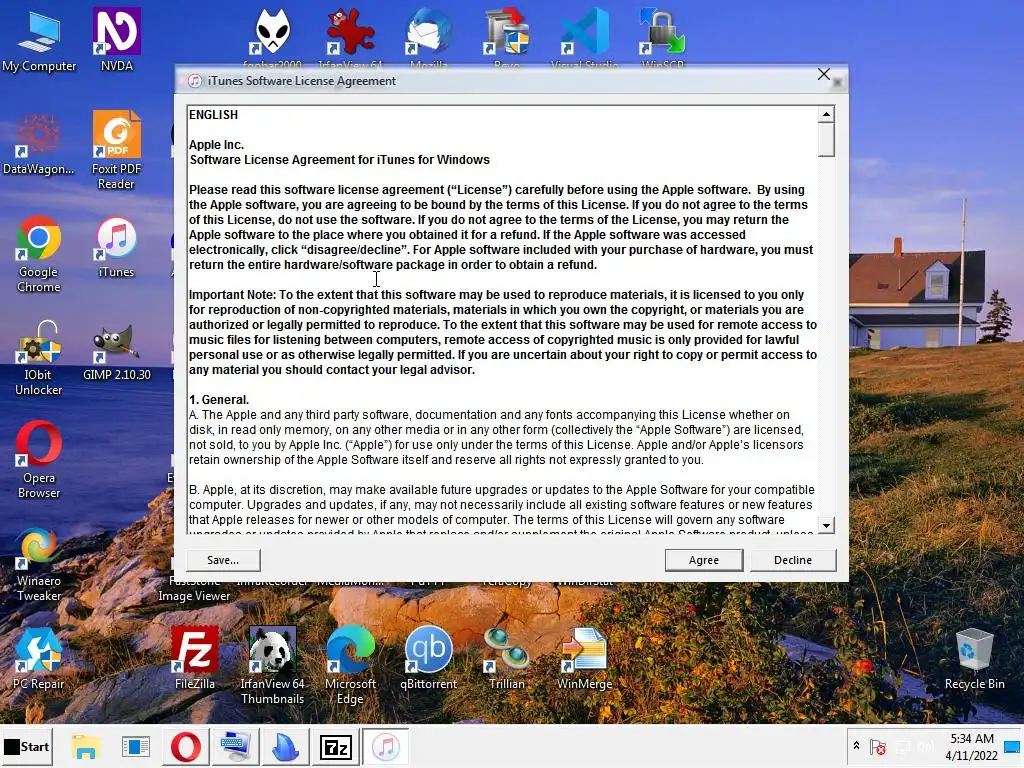The image size is (1024, 768).
Task: Click the notification panel icon beside clock
Action: [x=1013, y=746]
